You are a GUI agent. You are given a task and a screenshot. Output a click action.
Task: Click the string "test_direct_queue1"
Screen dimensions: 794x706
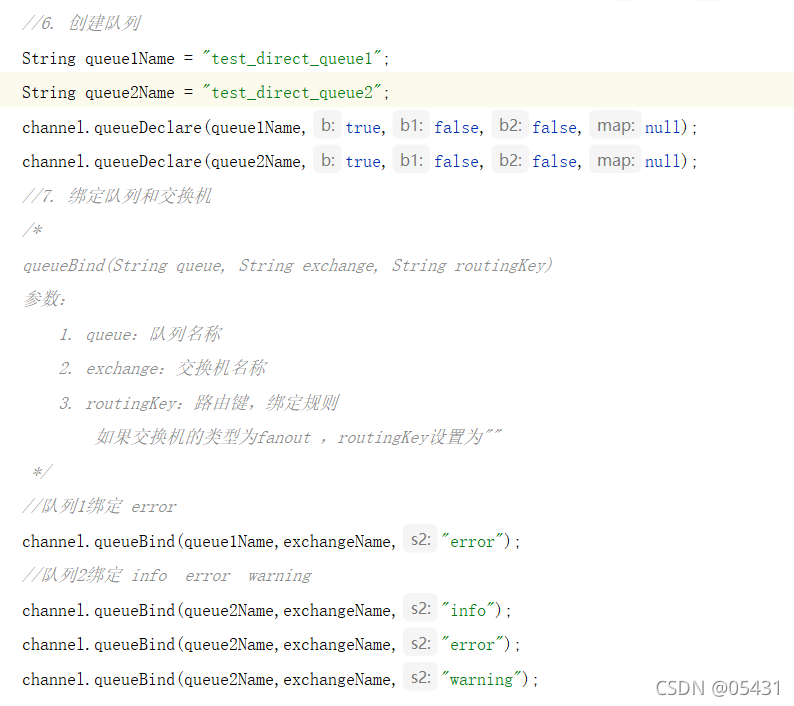pos(292,59)
